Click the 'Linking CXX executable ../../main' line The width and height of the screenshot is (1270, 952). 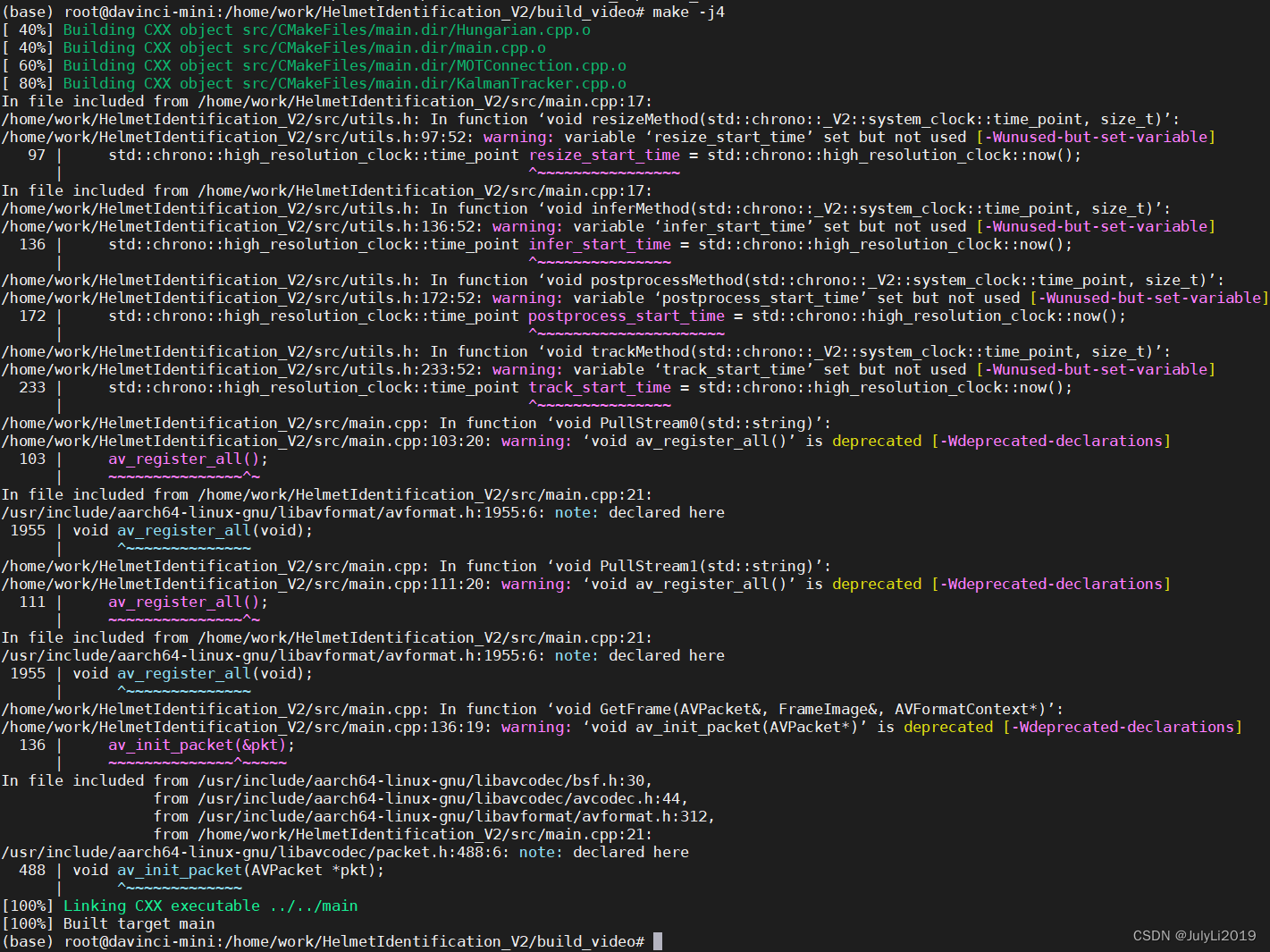[180, 906]
